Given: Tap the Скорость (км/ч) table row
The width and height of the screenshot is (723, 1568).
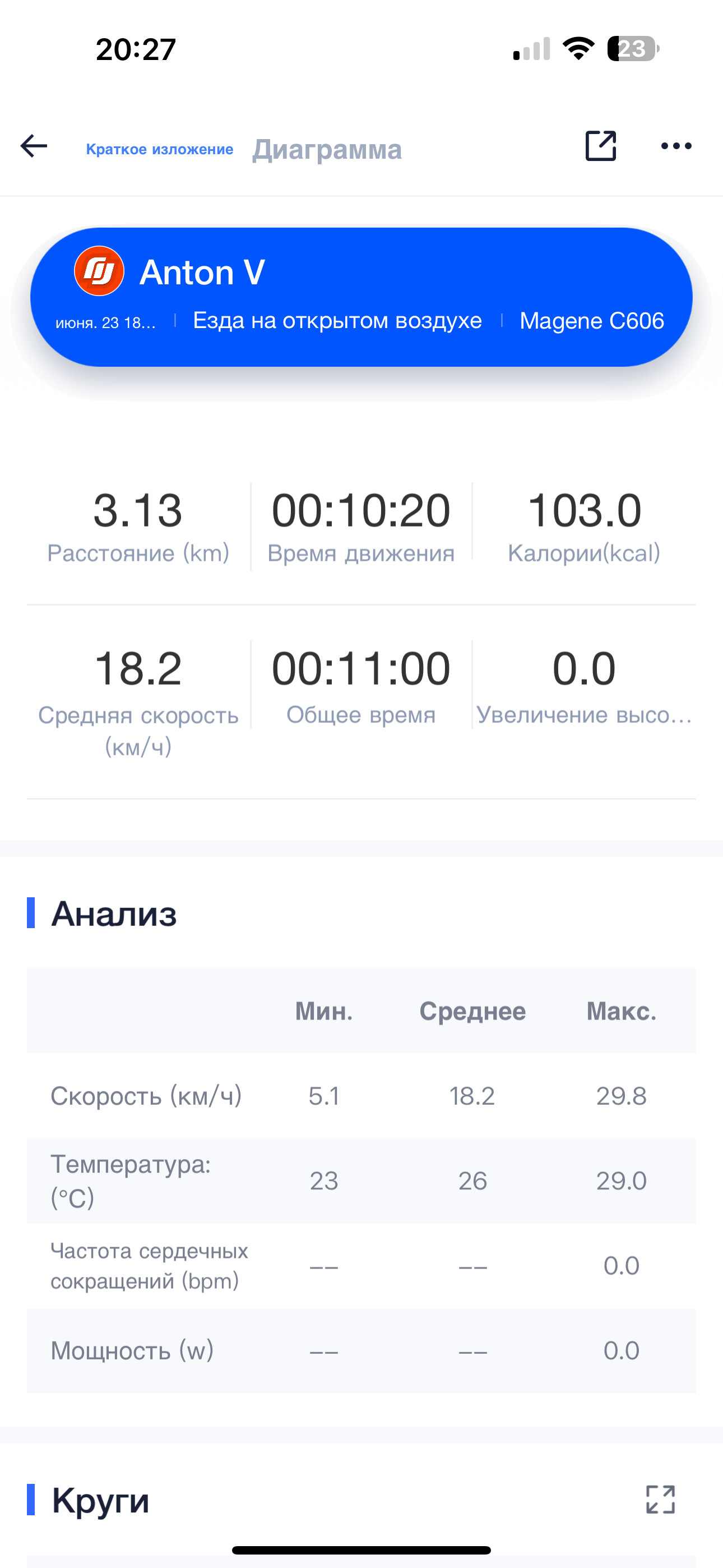Looking at the screenshot, I should (x=361, y=1096).
